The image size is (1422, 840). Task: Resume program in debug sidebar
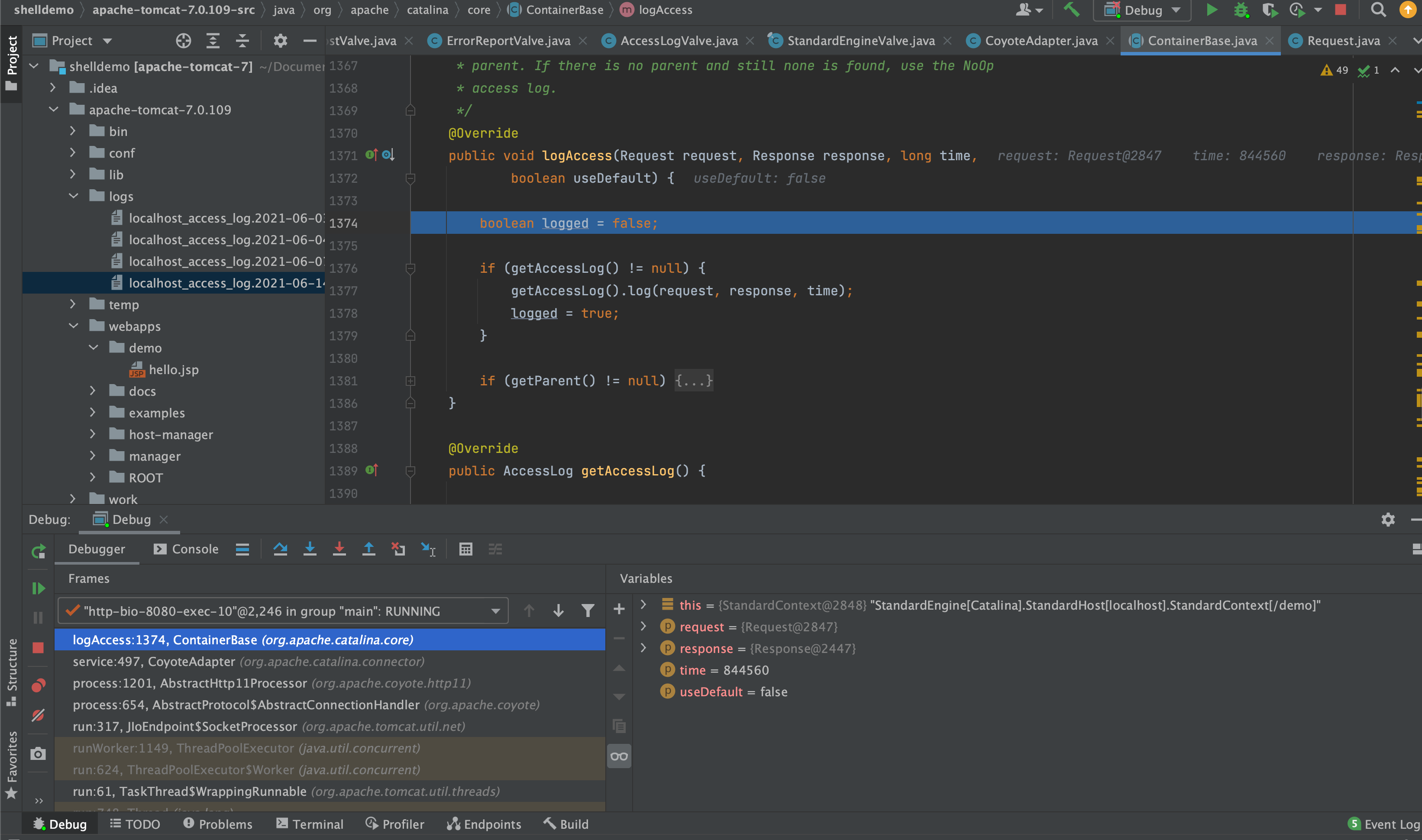click(38, 588)
